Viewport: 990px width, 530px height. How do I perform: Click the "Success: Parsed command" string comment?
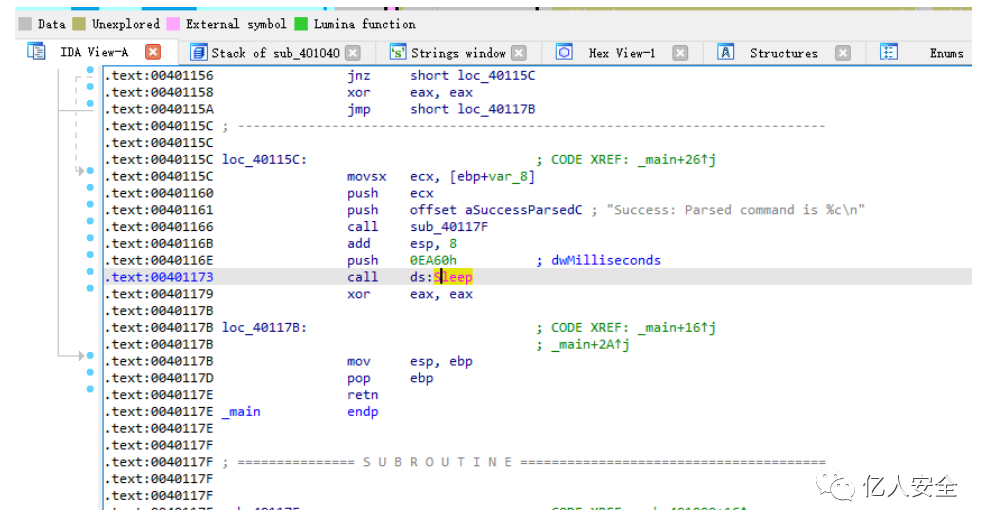(x=736, y=210)
